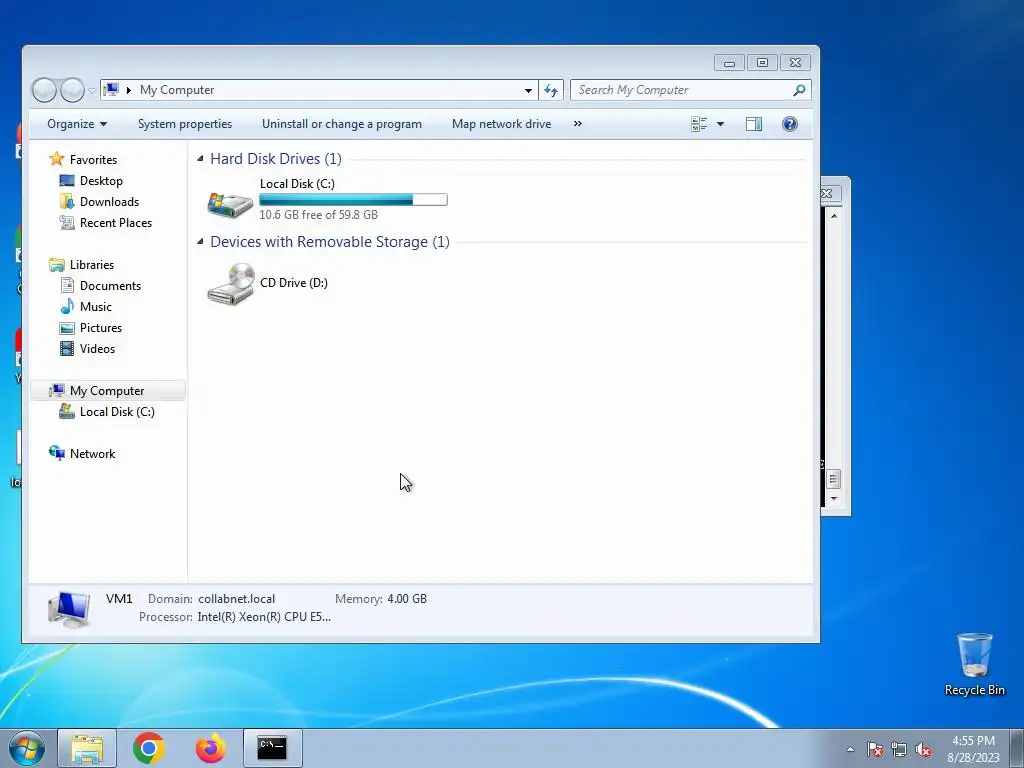The height and width of the screenshot is (768, 1024).
Task: Open the Windows Start menu
Action: click(x=27, y=748)
